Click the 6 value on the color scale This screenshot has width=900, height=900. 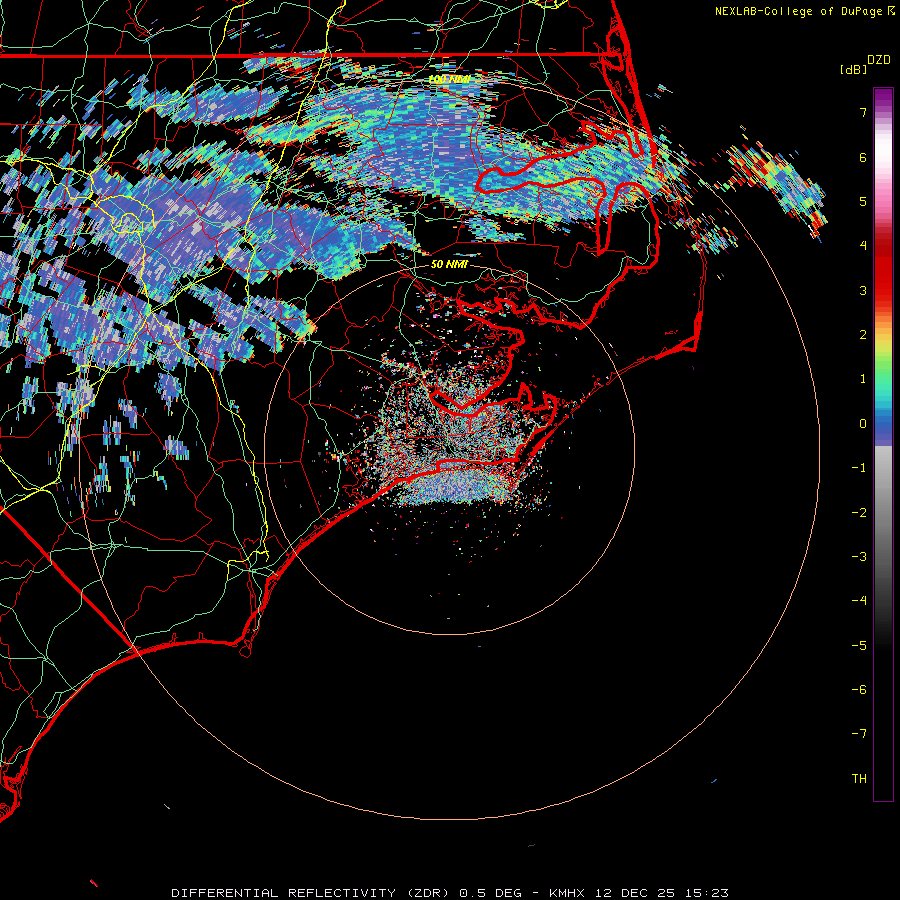[x=863, y=157]
